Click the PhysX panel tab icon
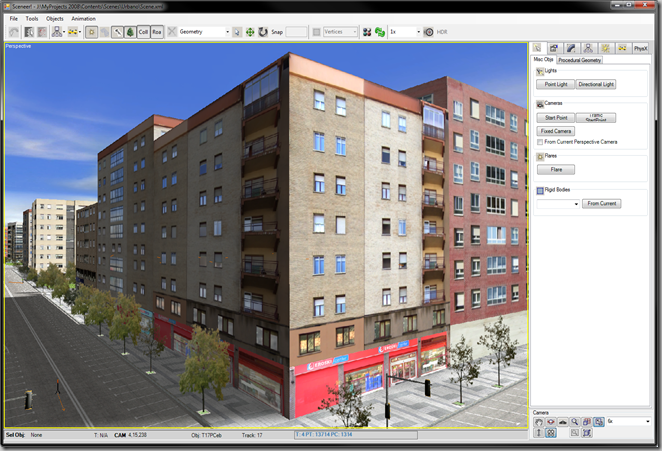662x451 pixels. pyautogui.click(x=640, y=48)
